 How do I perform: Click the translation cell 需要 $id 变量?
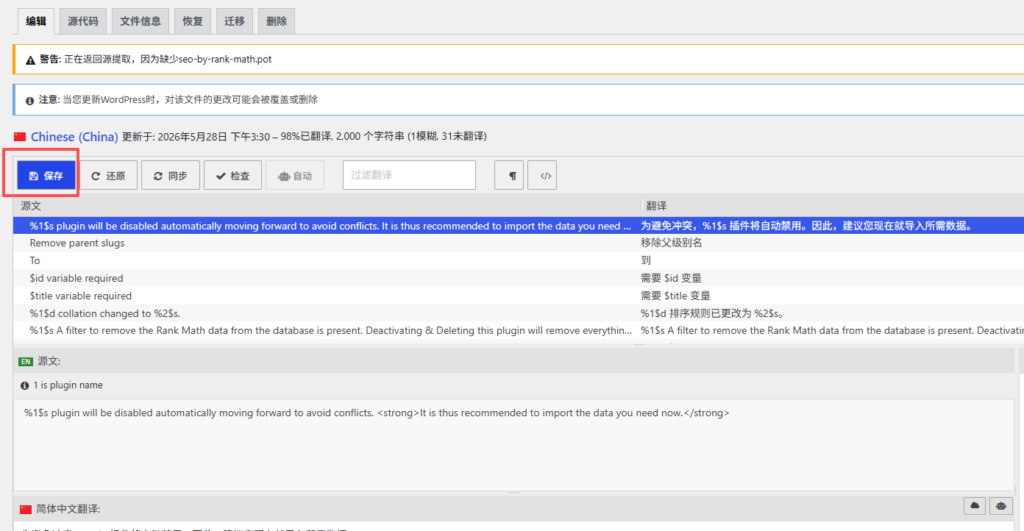(671, 278)
